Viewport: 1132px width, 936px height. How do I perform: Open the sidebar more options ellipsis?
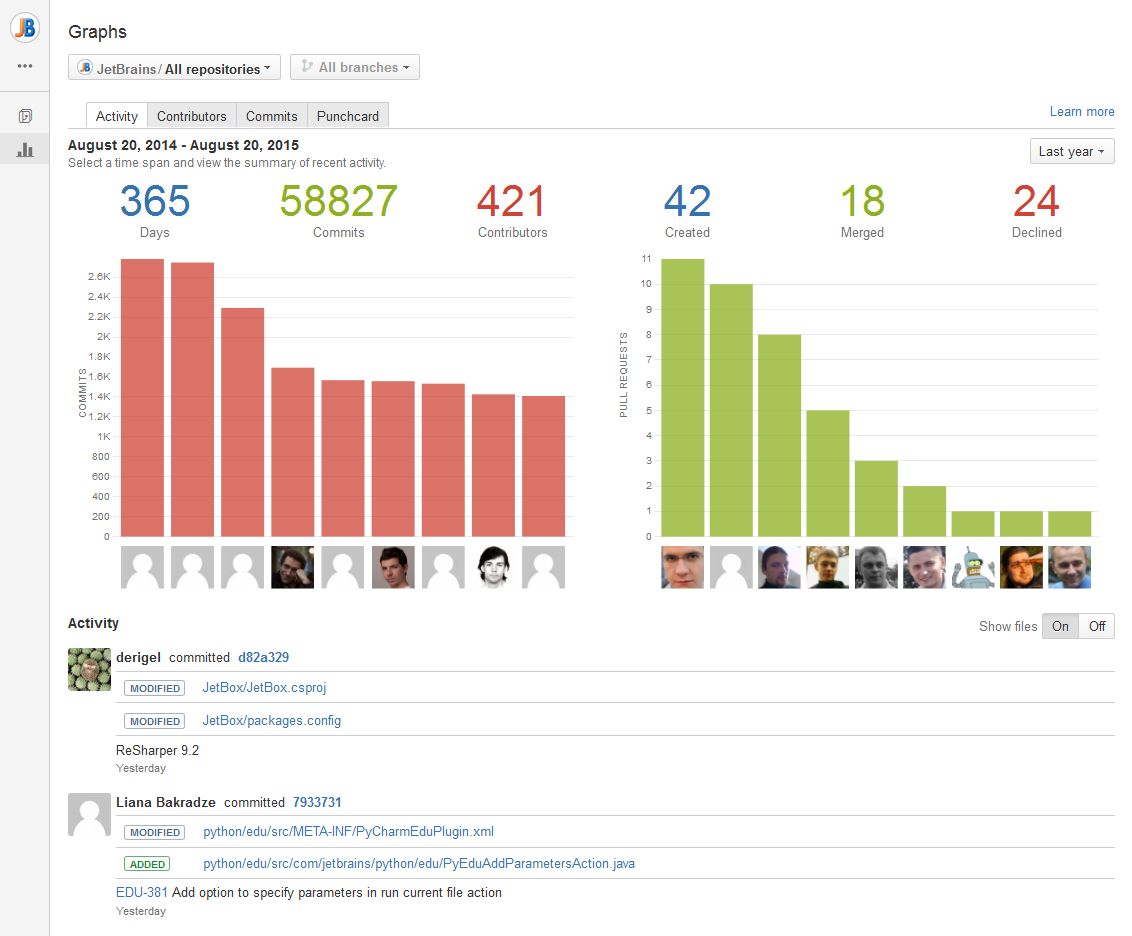point(25,66)
